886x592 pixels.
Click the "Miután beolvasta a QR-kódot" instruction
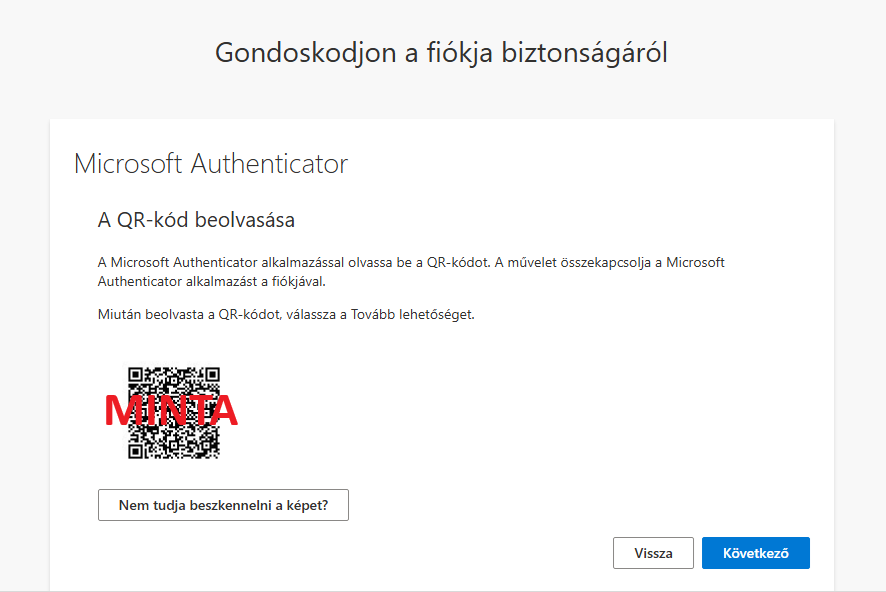click(286, 314)
